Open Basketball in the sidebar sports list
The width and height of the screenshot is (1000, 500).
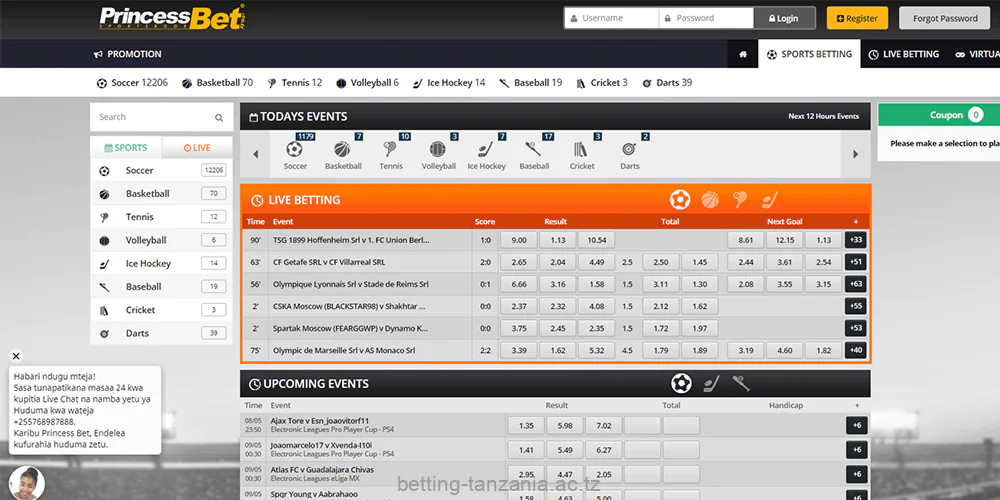click(x=161, y=194)
